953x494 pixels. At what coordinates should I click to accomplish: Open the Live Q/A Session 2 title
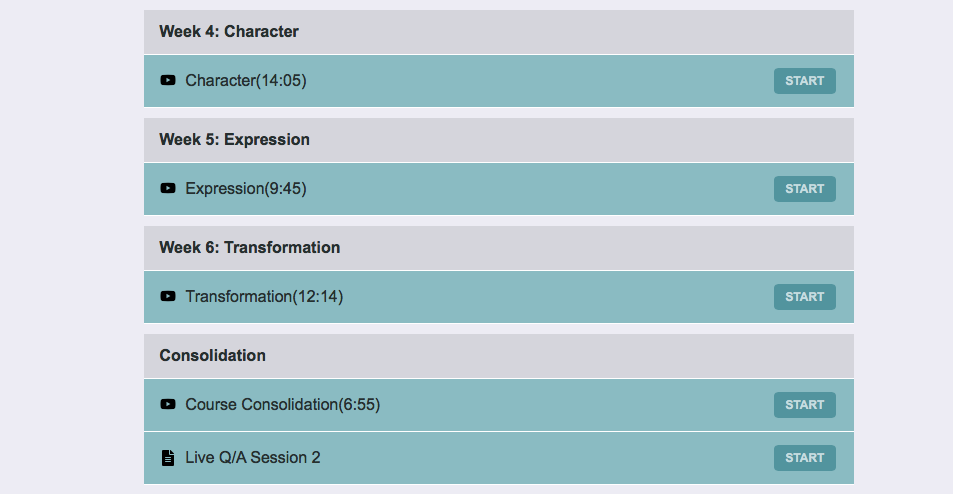253,458
